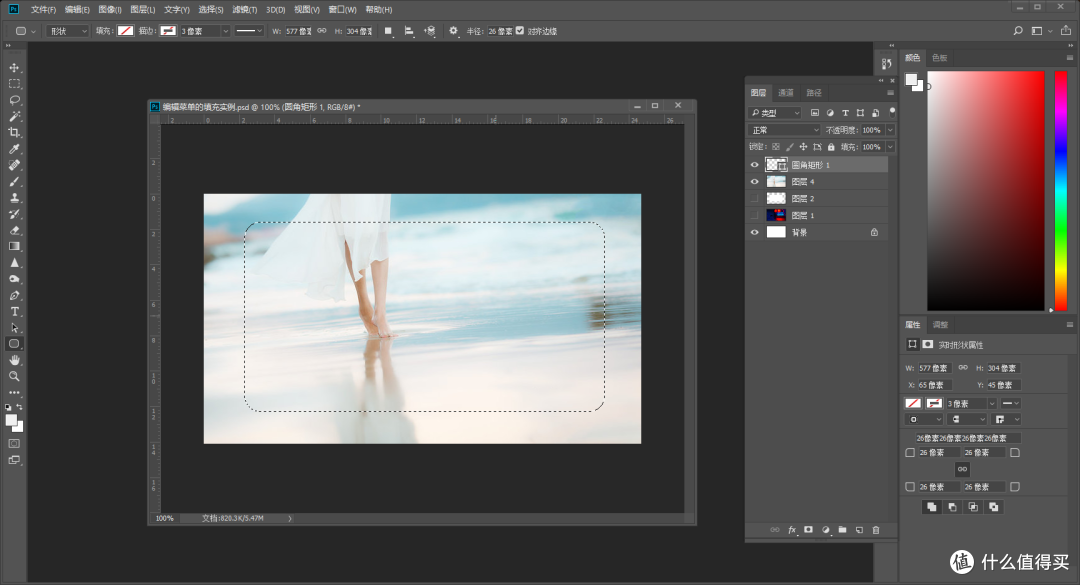Select the Move tool
Image resolution: width=1080 pixels, height=585 pixels.
click(x=14, y=68)
